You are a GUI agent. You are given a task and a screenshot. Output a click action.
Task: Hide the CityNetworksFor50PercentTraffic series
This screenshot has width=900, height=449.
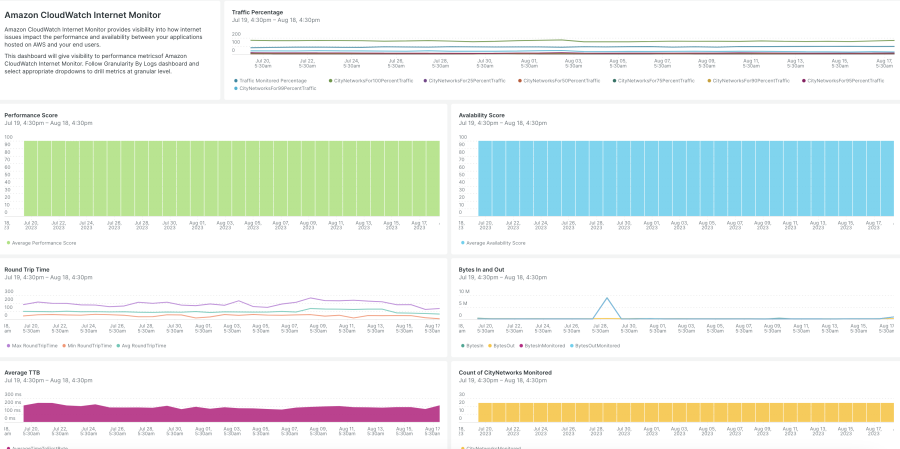pos(561,80)
